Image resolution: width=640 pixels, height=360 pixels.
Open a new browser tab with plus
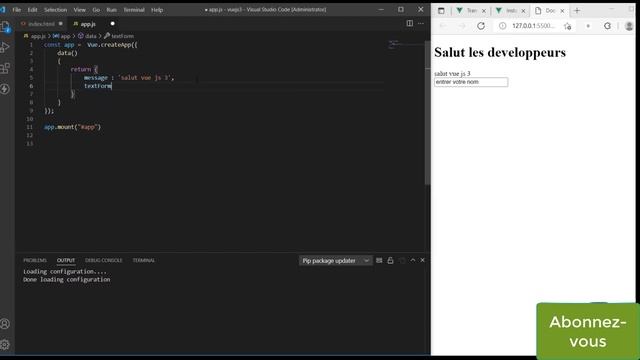tap(577, 11)
